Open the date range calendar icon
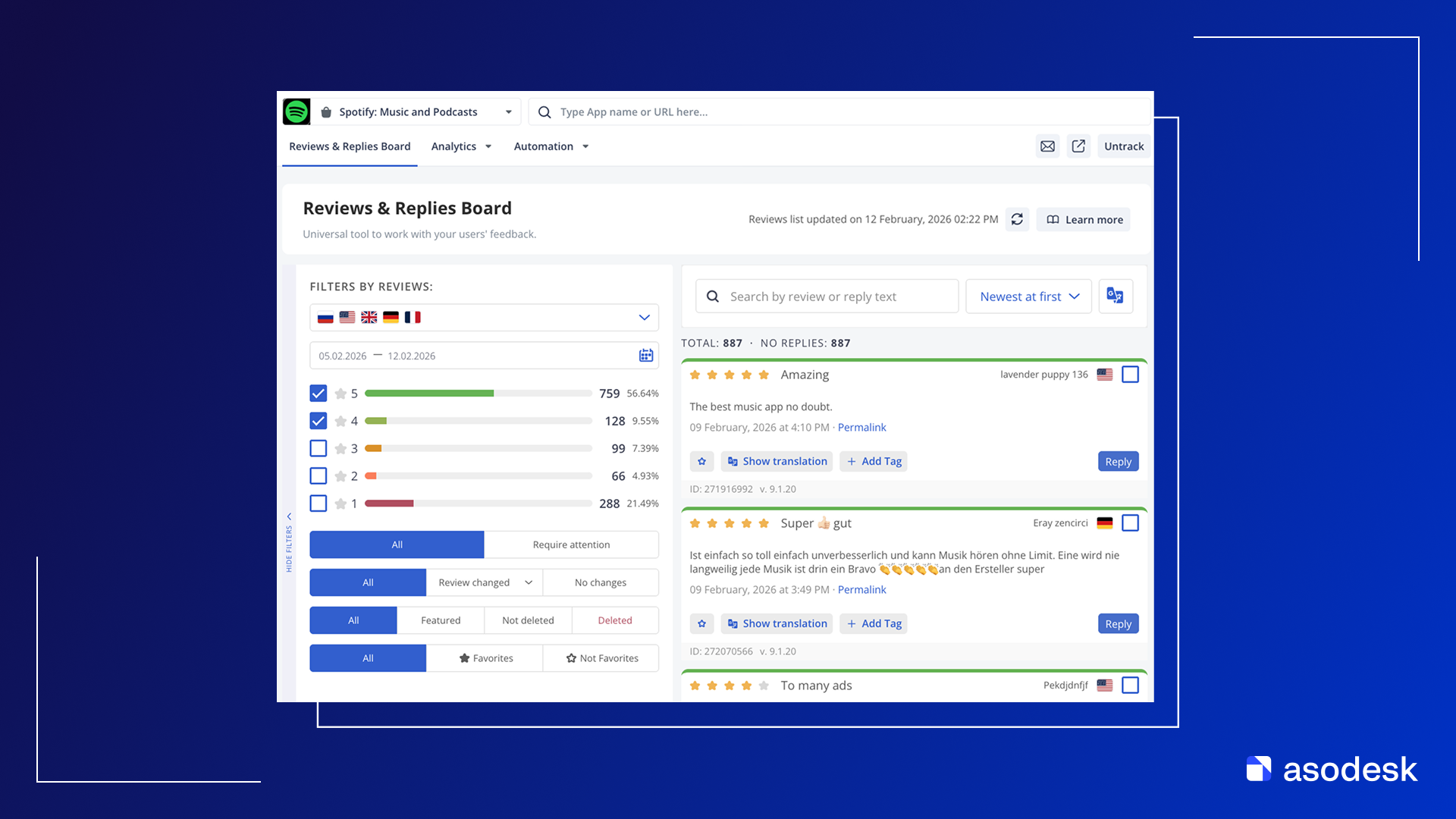The width and height of the screenshot is (1456, 819). pyautogui.click(x=645, y=356)
